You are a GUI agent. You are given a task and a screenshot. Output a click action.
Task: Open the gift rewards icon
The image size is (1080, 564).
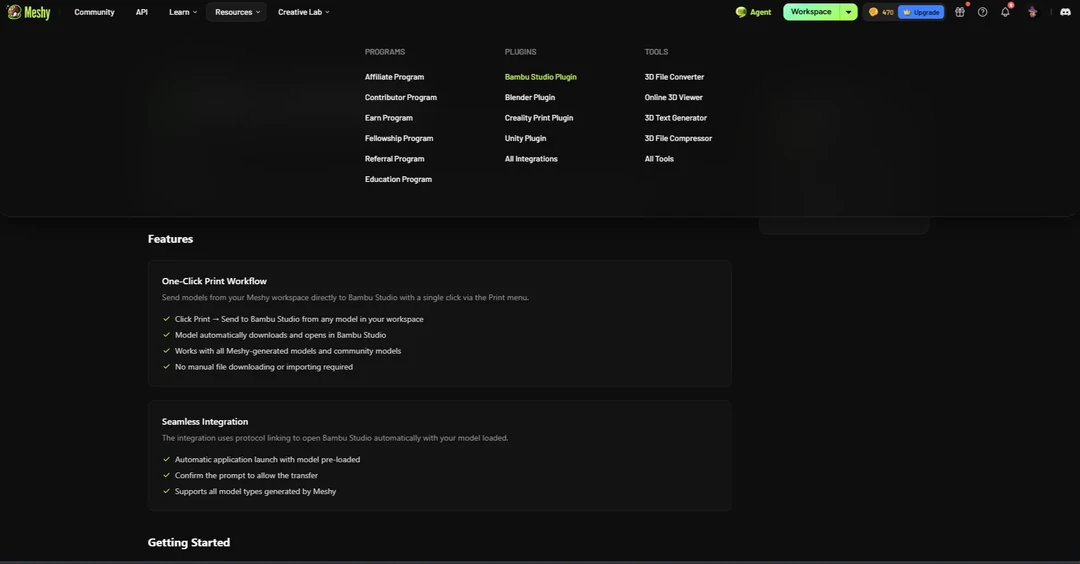(x=959, y=12)
